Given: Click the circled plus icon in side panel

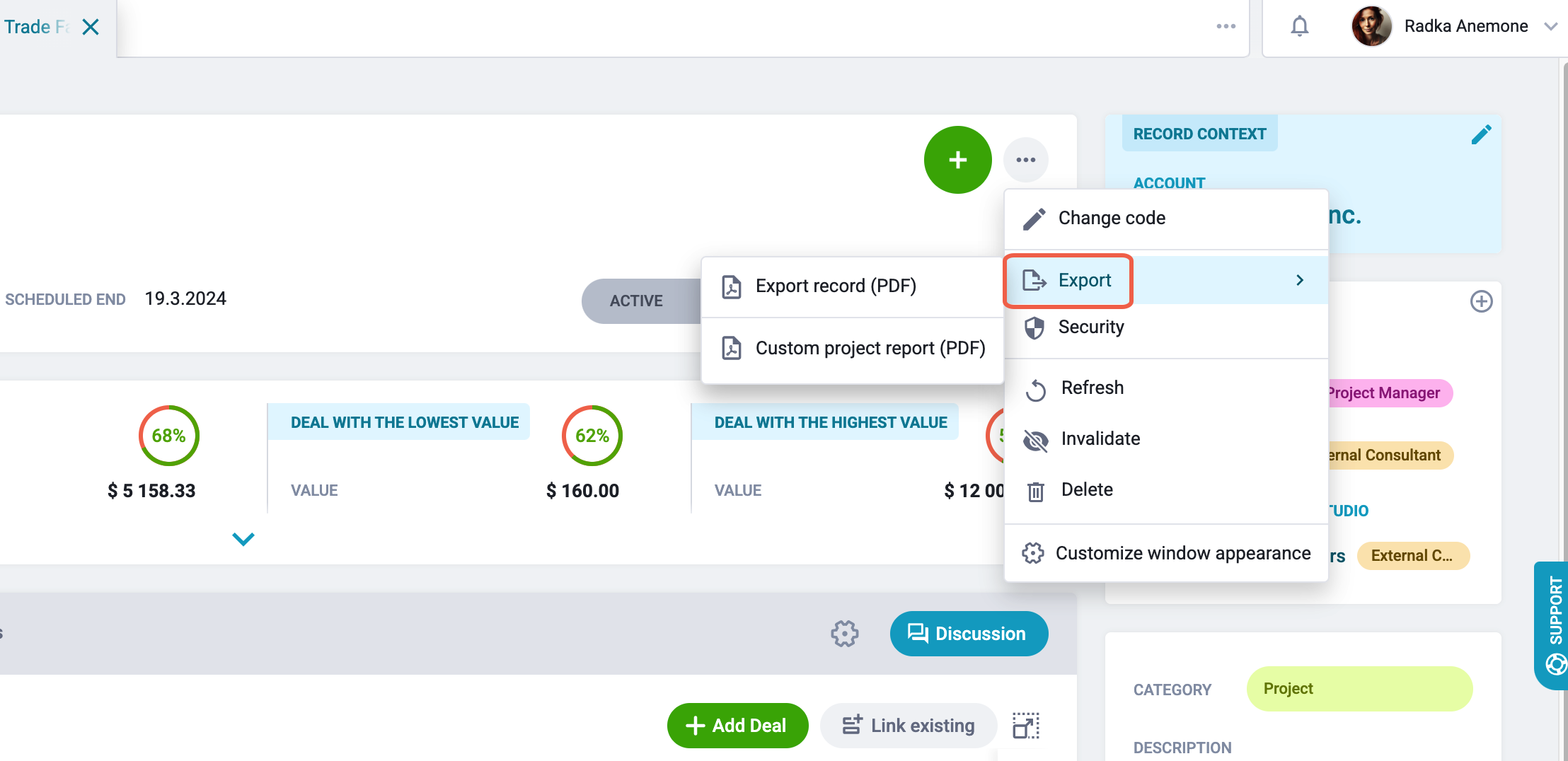Looking at the screenshot, I should pyautogui.click(x=1481, y=301).
